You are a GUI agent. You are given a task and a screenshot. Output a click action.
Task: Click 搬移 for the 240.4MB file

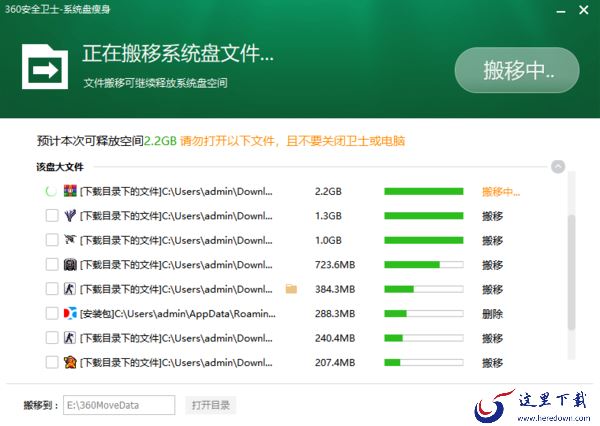[492, 338]
